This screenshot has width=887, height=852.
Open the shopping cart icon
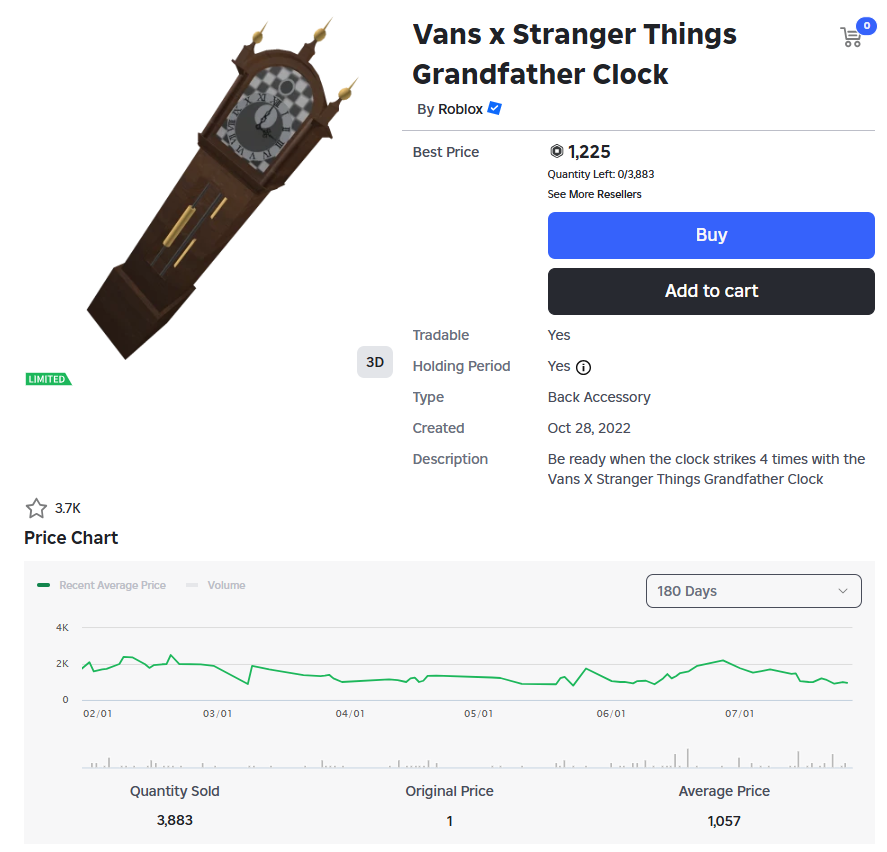[851, 37]
